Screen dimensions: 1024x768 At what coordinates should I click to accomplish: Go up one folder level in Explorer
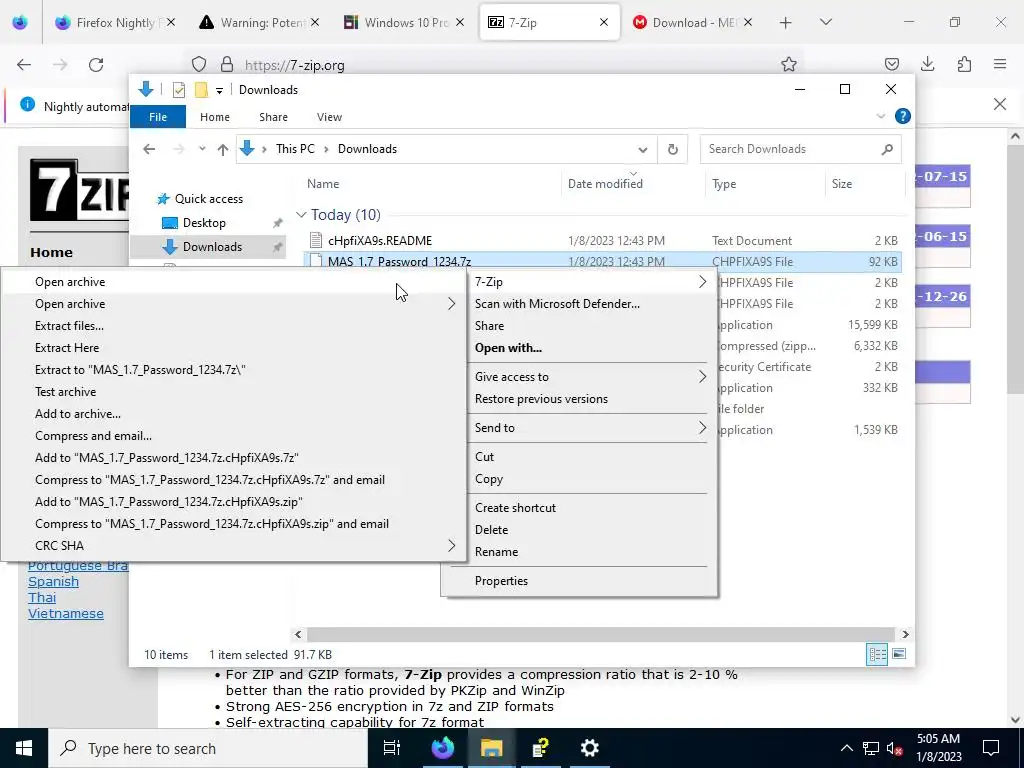(223, 150)
